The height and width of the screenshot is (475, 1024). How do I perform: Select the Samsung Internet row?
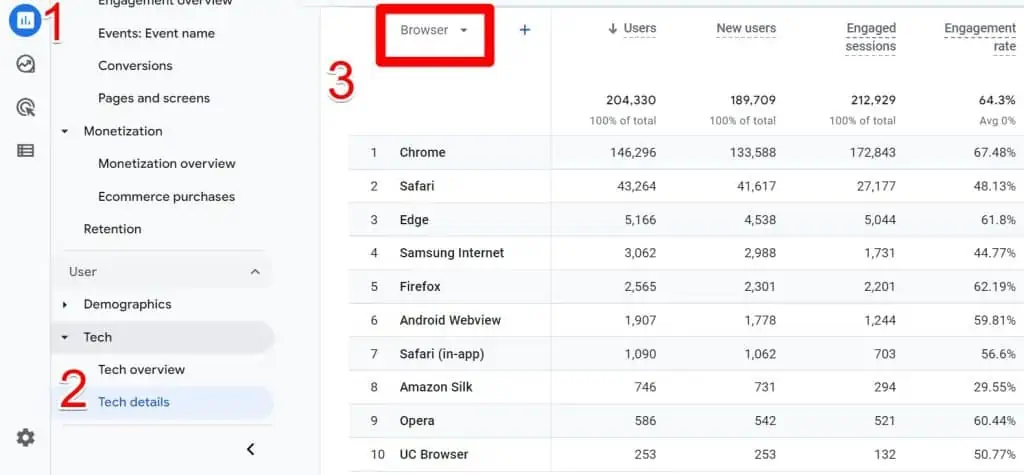coord(686,254)
